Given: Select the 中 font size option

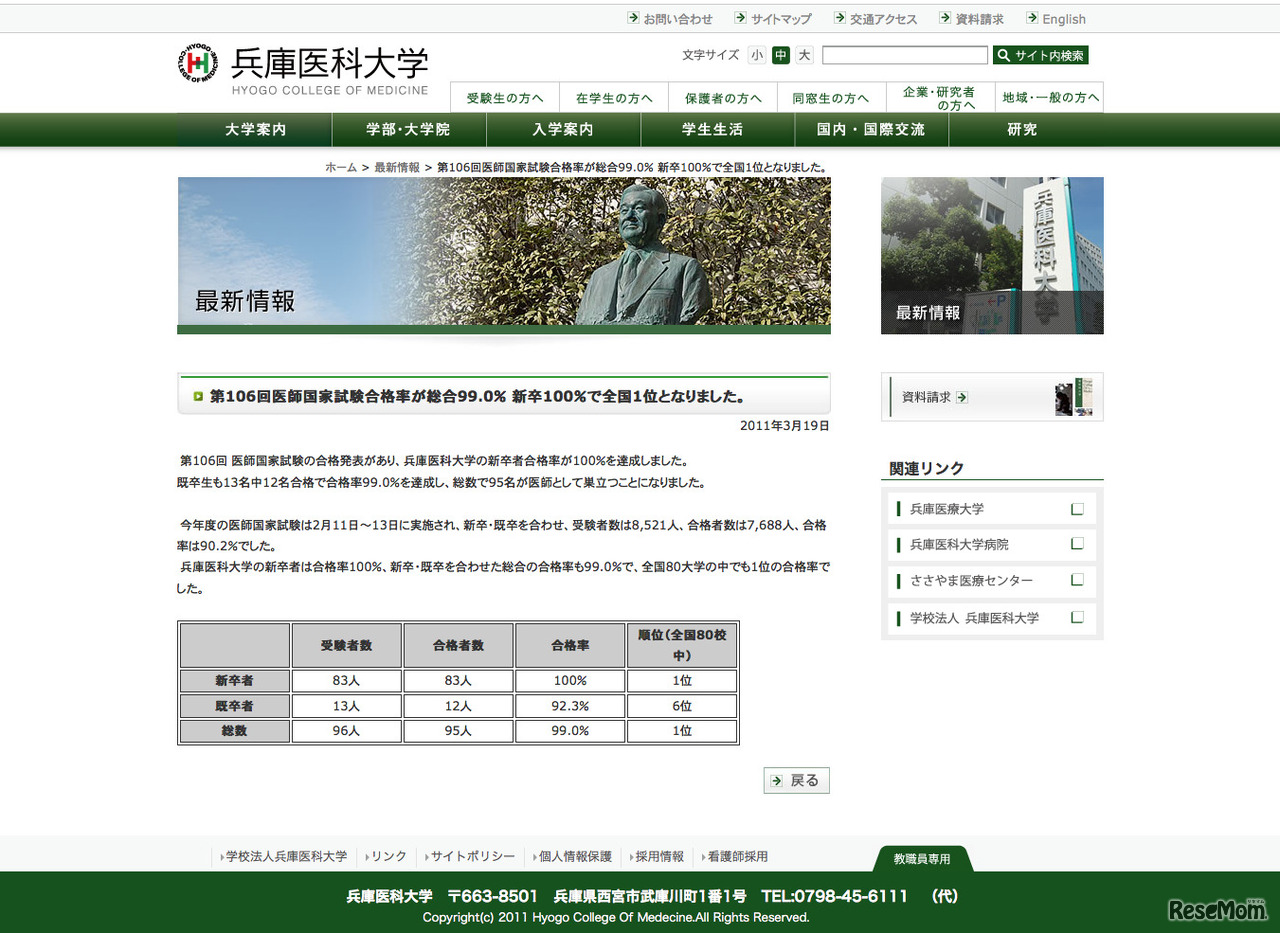Looking at the screenshot, I should point(780,55).
